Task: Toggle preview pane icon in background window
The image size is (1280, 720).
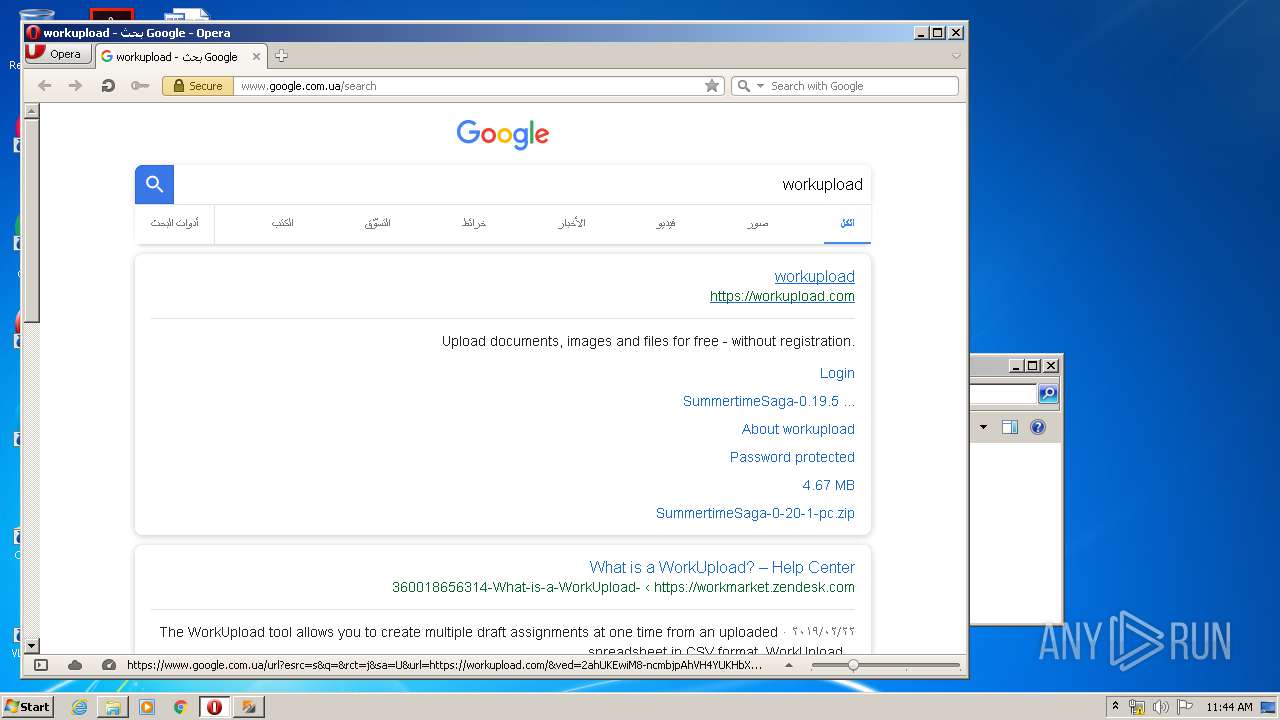Action: [1010, 427]
